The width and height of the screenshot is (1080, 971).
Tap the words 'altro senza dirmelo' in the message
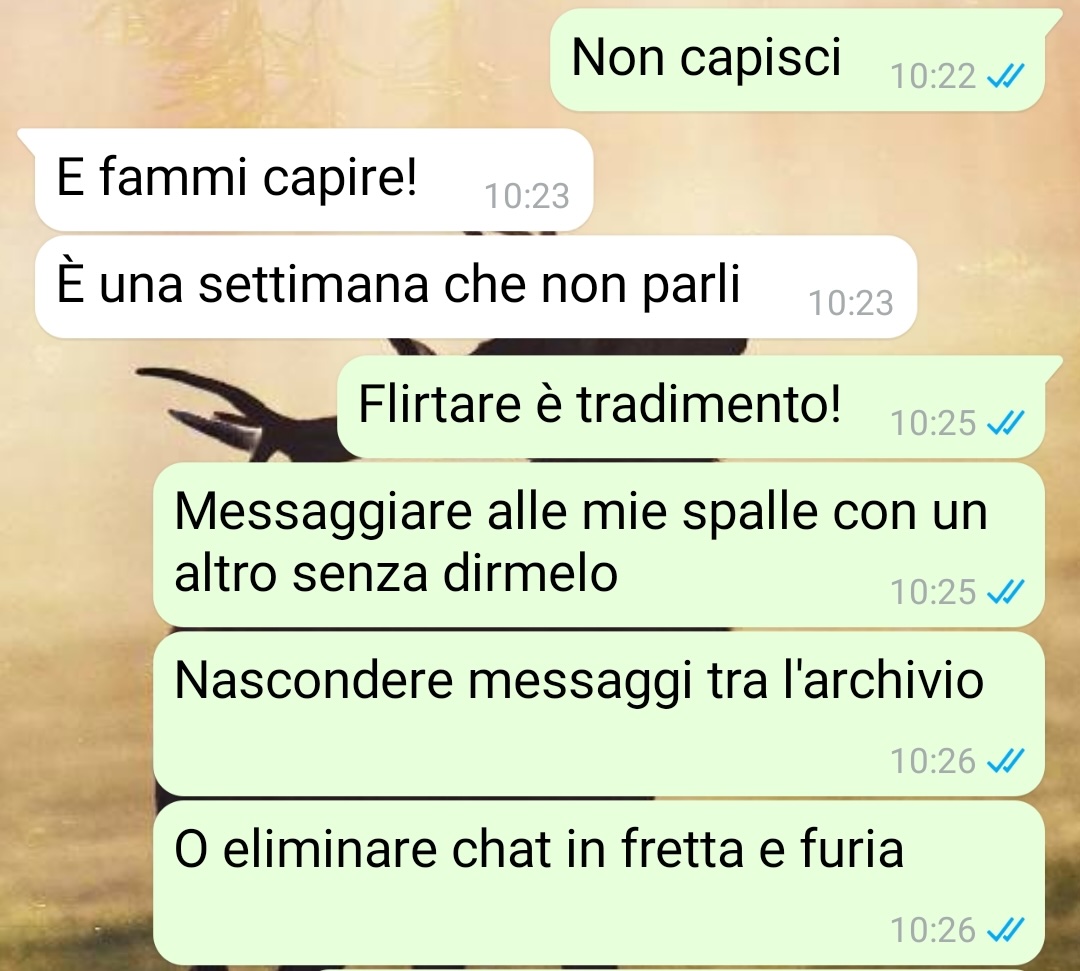(x=396, y=573)
